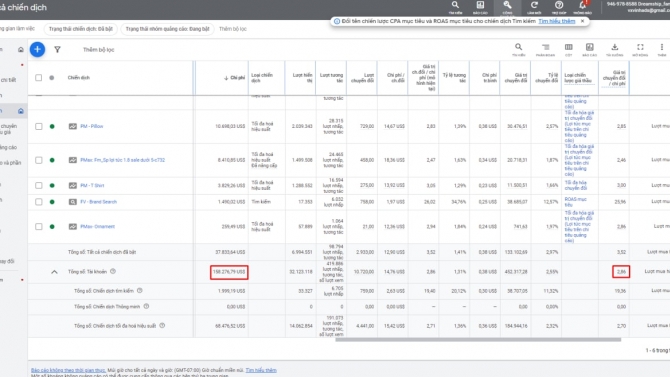This screenshot has height=377, width=670.
Task: Click the status column header dot
Action: [x=52, y=78]
